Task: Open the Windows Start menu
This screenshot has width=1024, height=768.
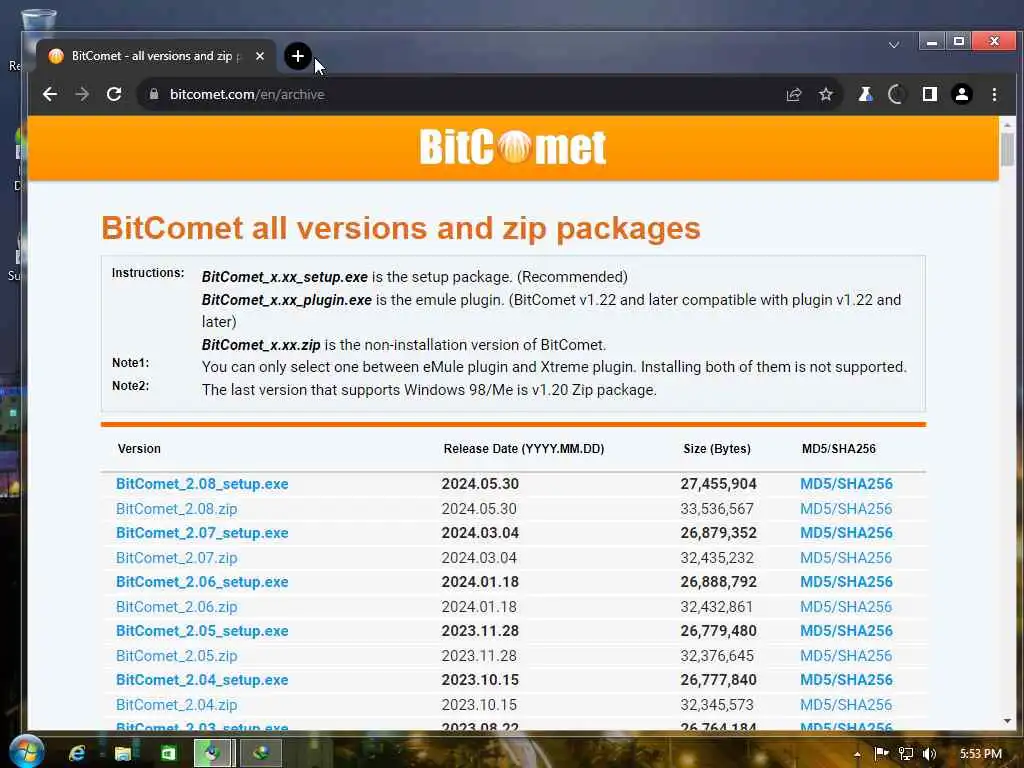Action: point(25,751)
